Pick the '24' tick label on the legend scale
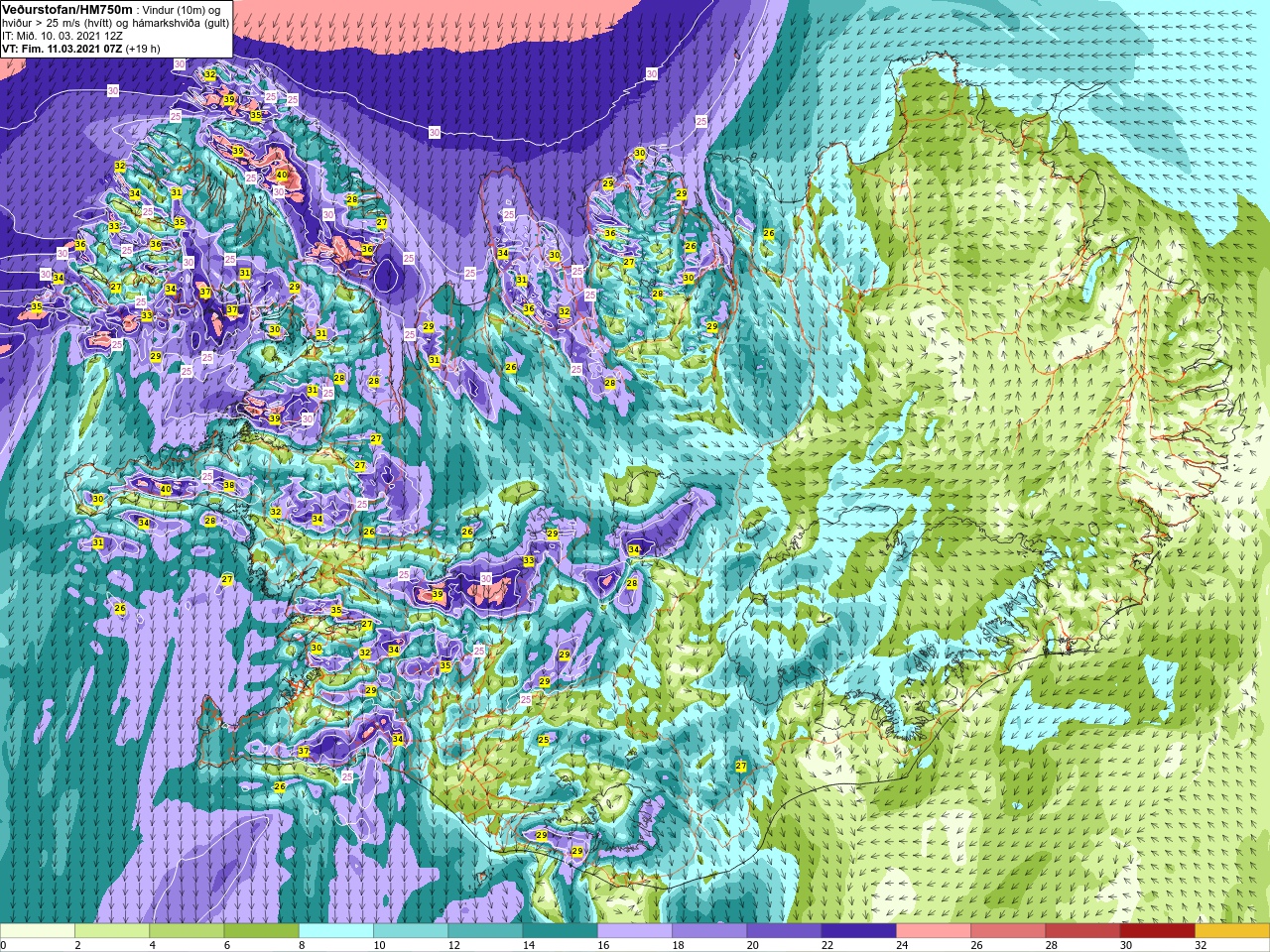The width and height of the screenshot is (1270, 952). coord(903,945)
